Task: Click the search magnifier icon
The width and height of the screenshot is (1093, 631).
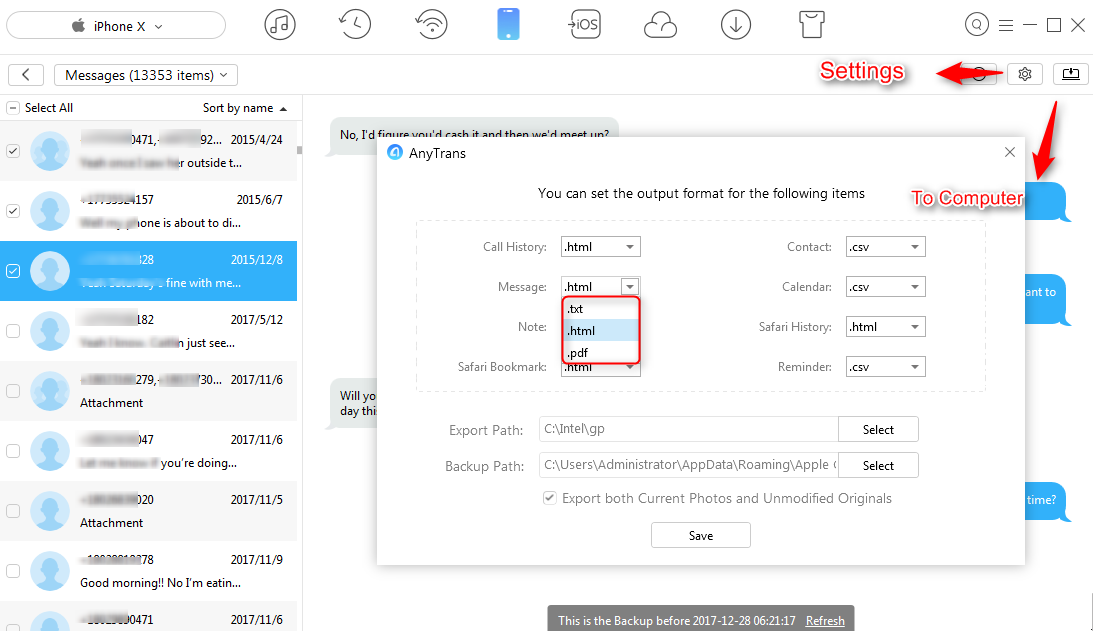Action: click(x=977, y=25)
